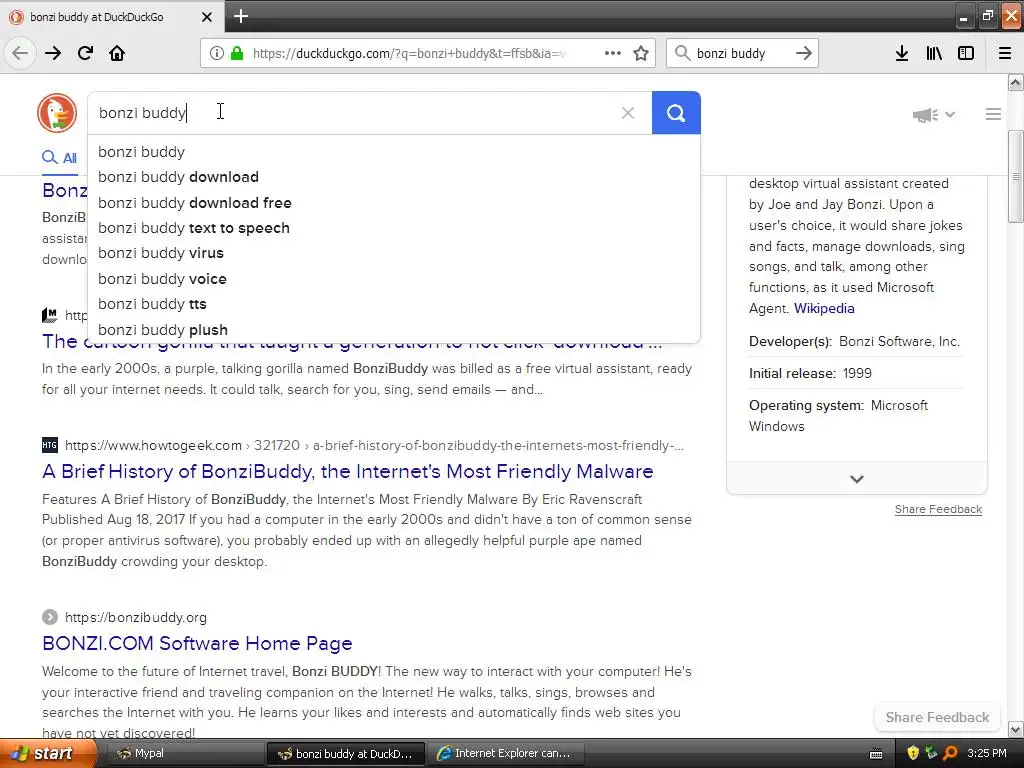The height and width of the screenshot is (768, 1024).
Task: Click the floating Share Feedback button
Action: 937,717
